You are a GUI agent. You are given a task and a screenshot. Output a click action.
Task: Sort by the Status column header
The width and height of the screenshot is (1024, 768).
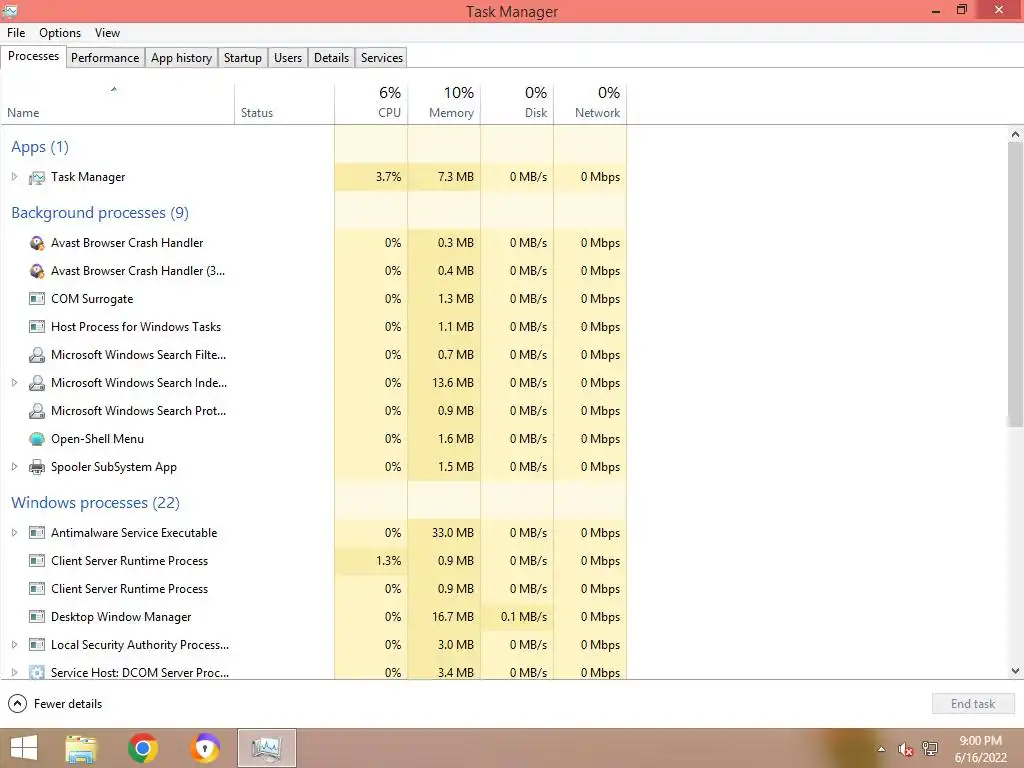pyautogui.click(x=284, y=104)
